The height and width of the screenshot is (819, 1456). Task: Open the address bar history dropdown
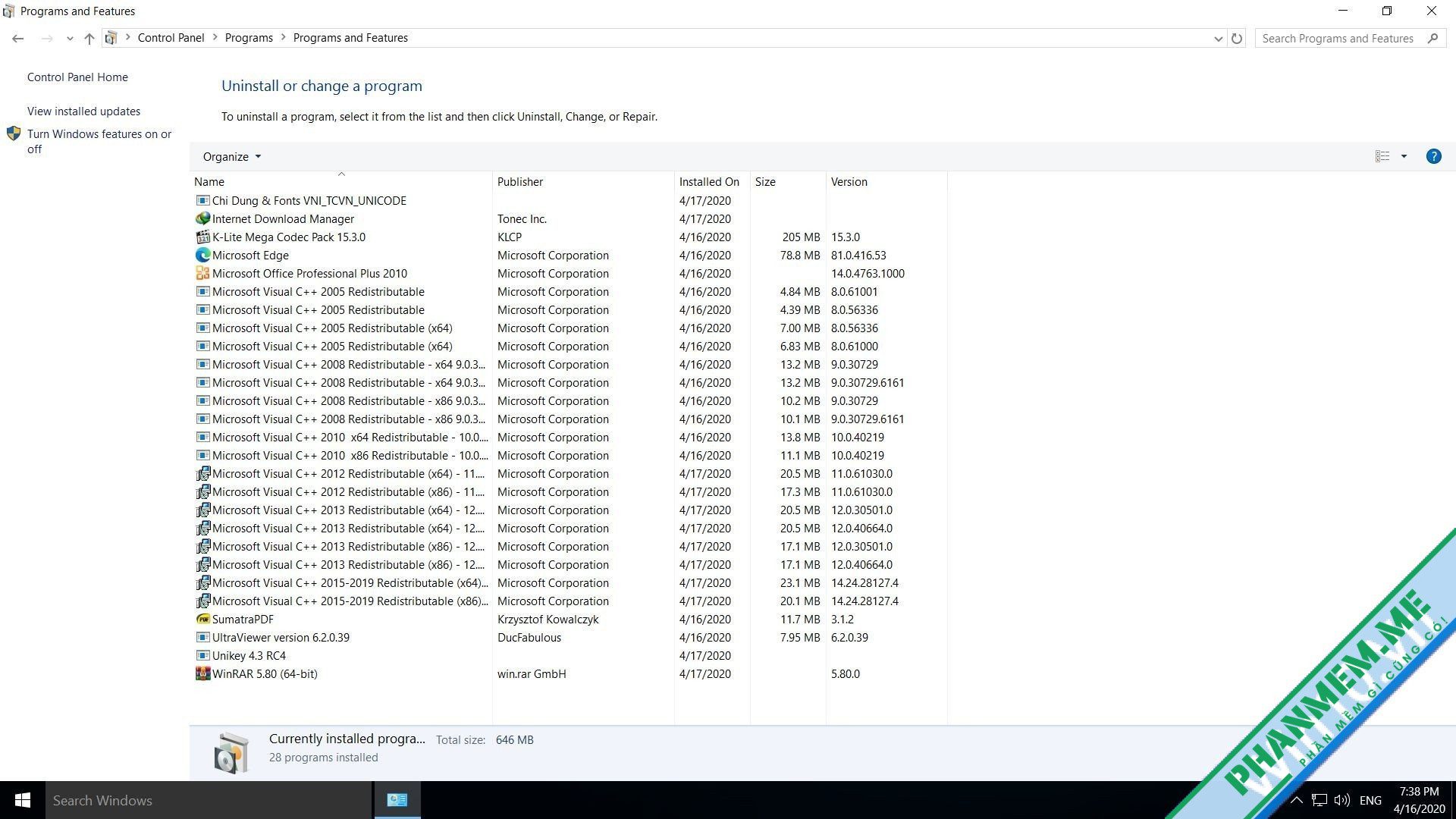[1218, 38]
